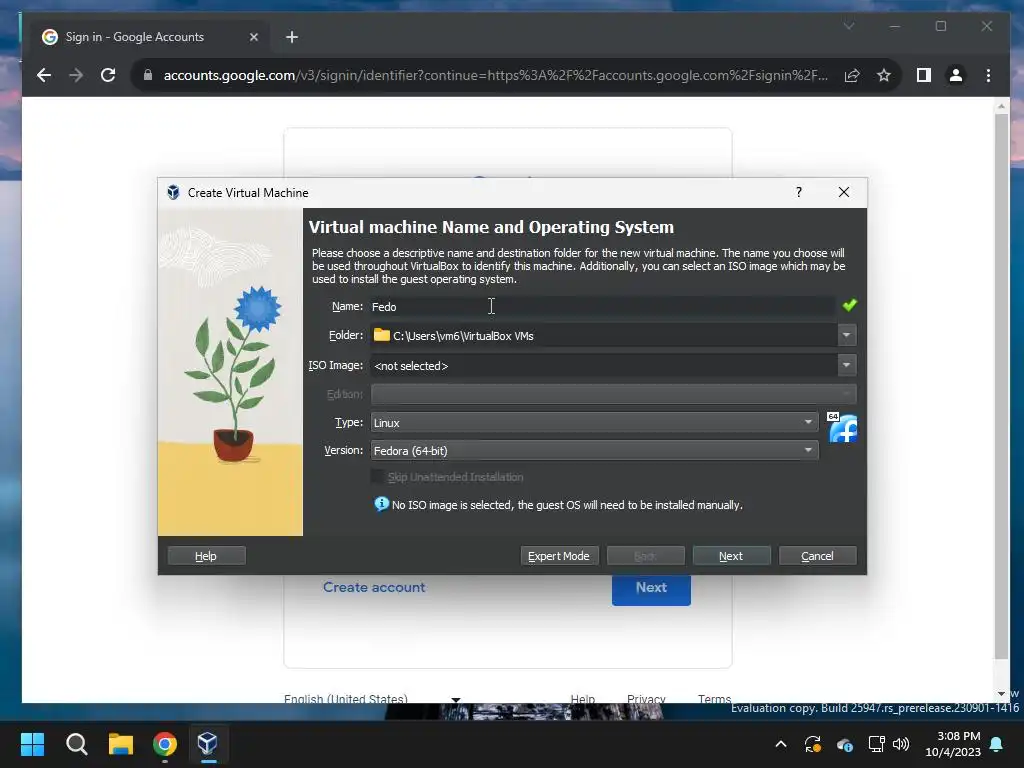Image resolution: width=1024 pixels, height=768 pixels.
Task: Open the language dropdown English (United States)
Action: pos(372,698)
